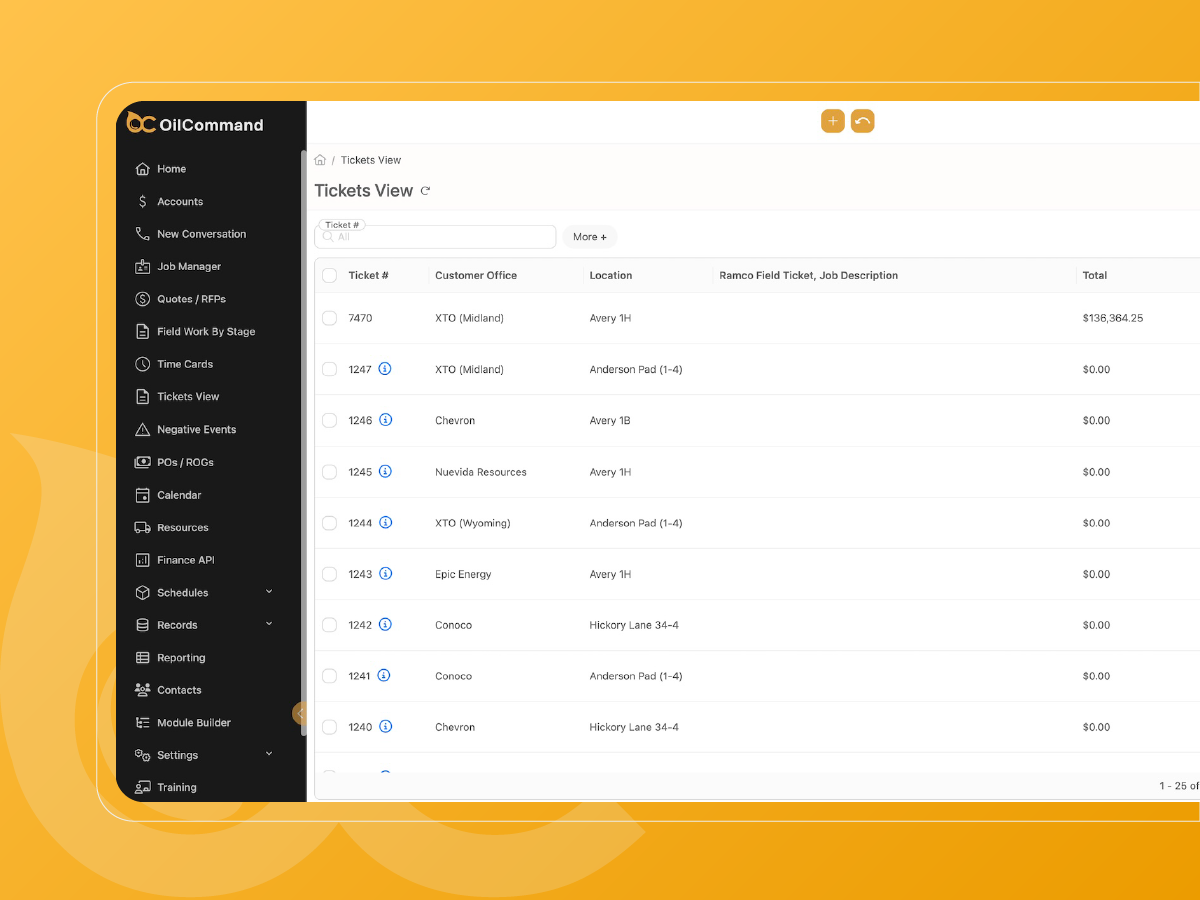Click the Time Cards clock icon
The height and width of the screenshot is (900, 1200).
tap(142, 364)
